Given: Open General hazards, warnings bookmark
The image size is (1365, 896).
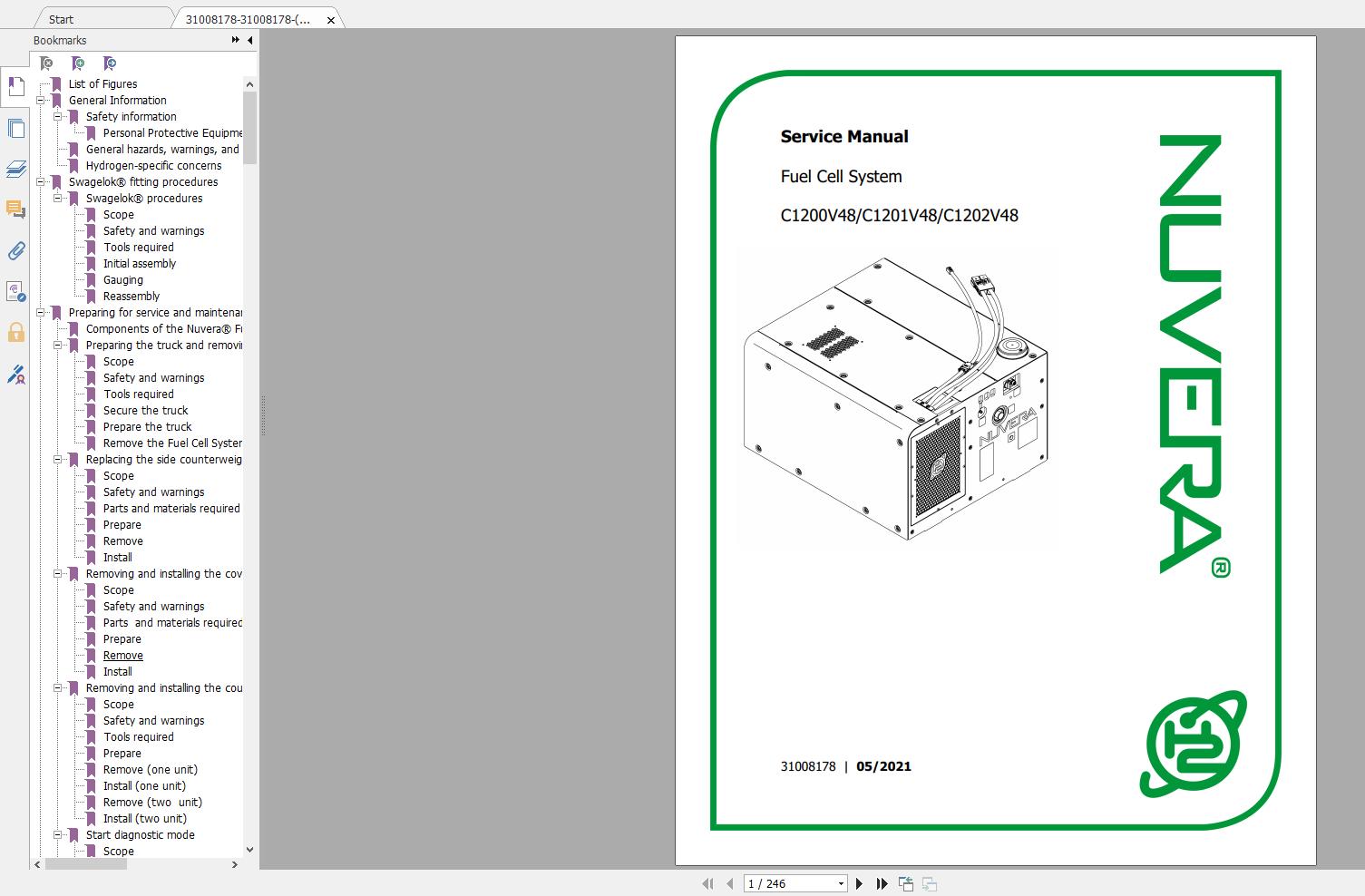Looking at the screenshot, I should pyautogui.click(x=162, y=150).
